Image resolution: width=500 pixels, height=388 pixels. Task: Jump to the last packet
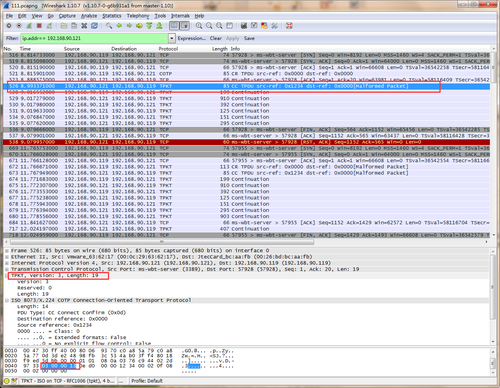coord(159,26)
